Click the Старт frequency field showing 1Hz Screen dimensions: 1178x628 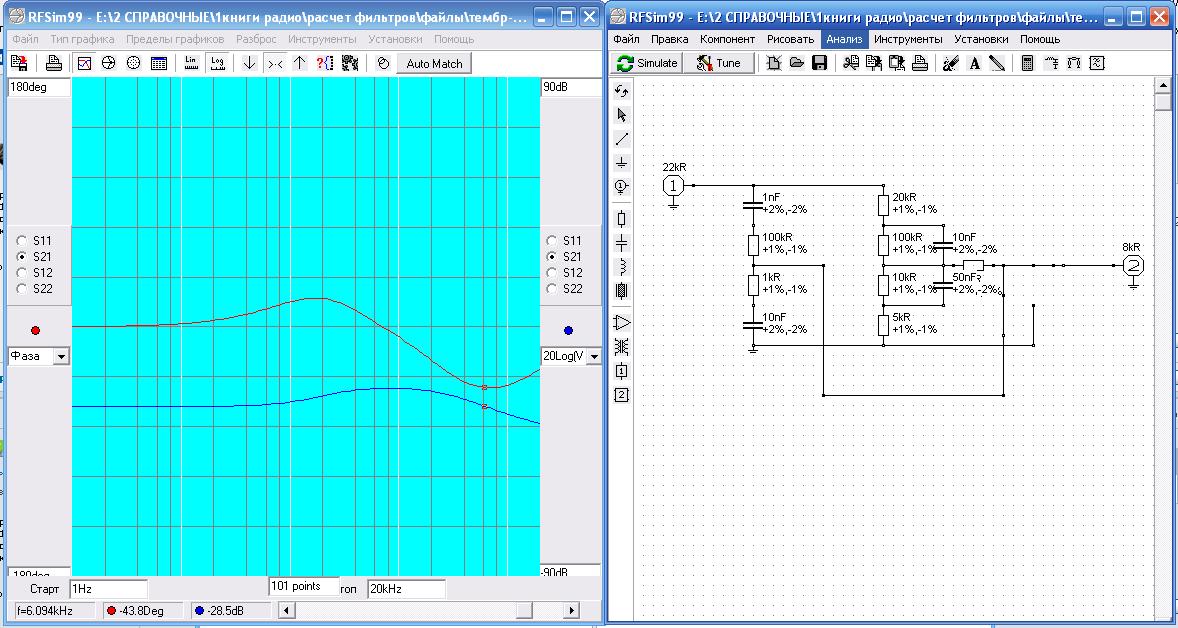click(x=108, y=589)
